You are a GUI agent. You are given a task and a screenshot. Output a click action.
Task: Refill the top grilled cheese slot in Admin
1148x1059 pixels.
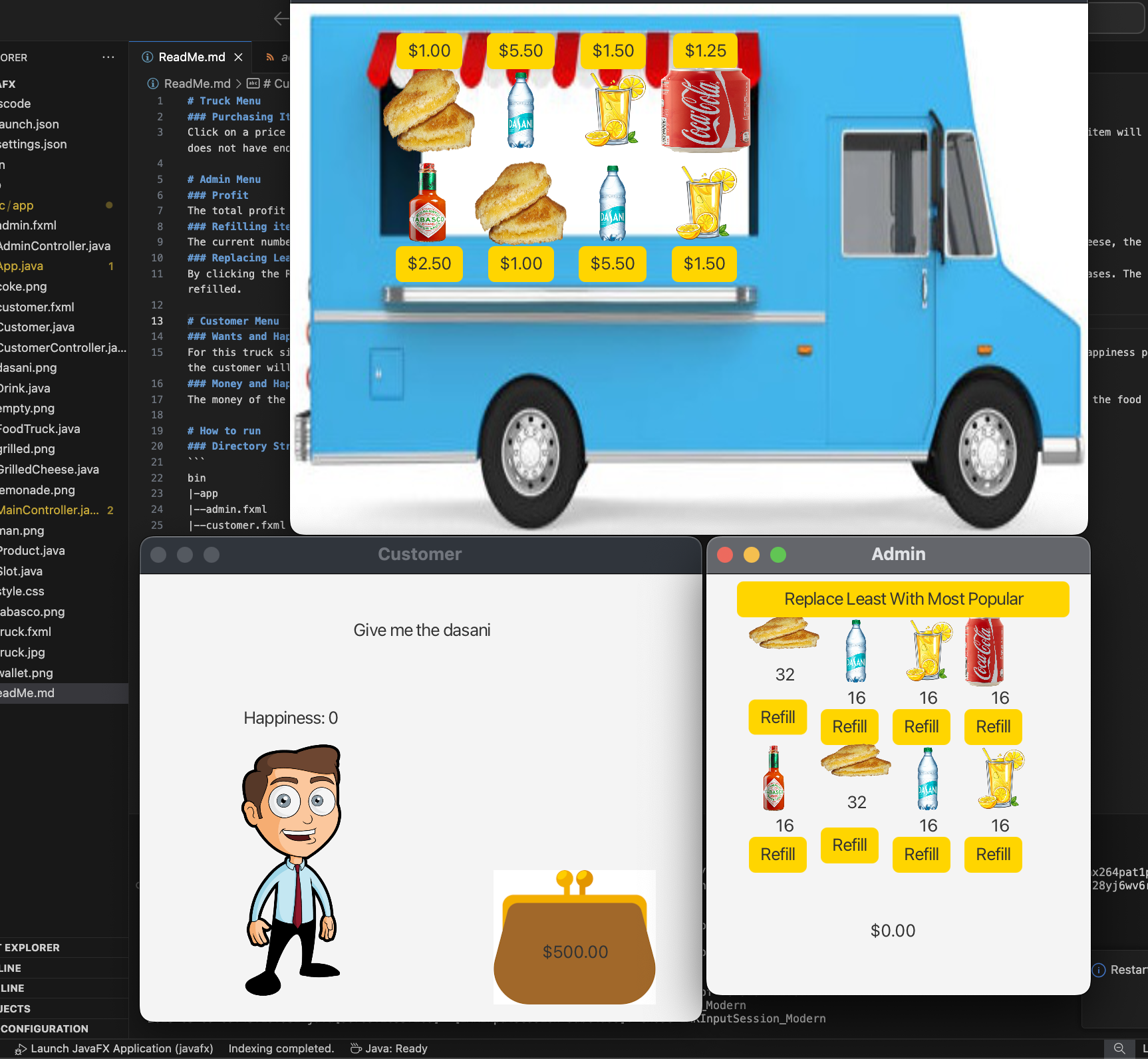(778, 718)
